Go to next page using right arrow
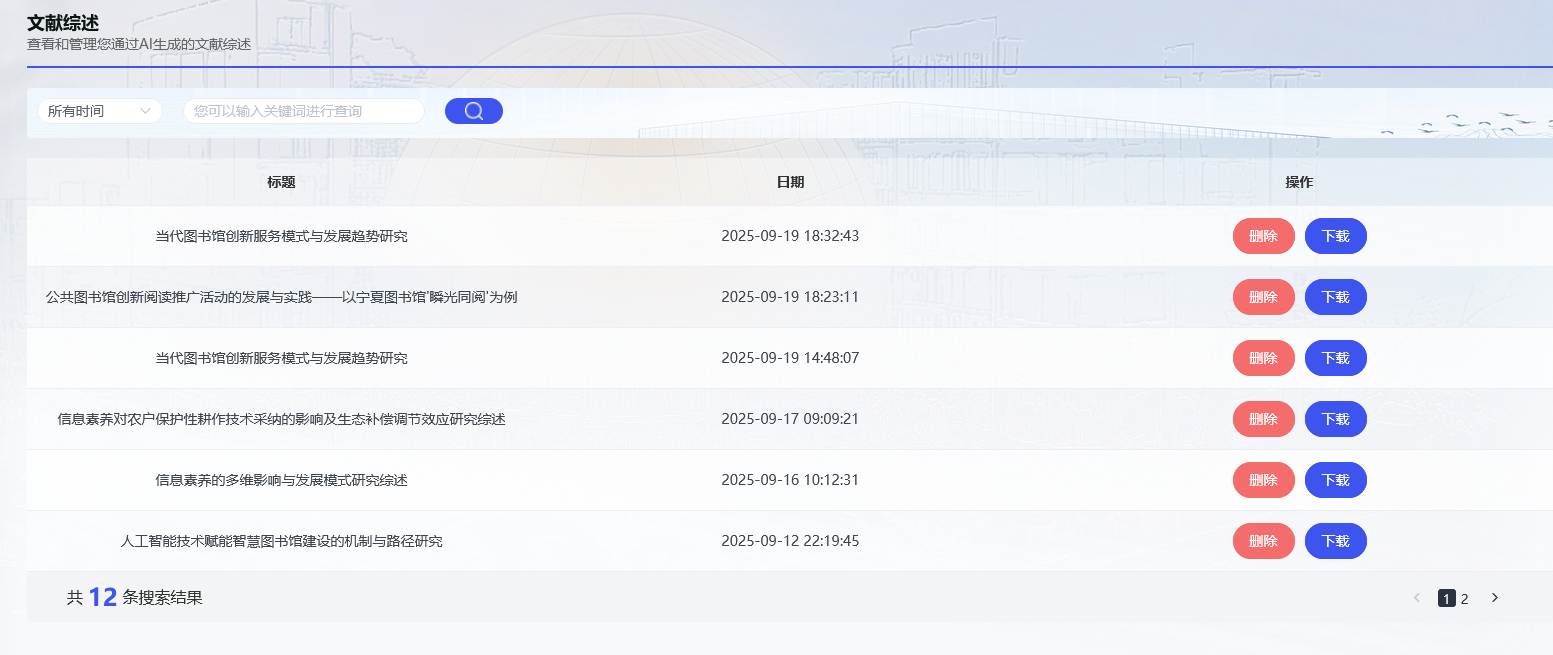Image resolution: width=1553 pixels, height=655 pixels. (1495, 598)
